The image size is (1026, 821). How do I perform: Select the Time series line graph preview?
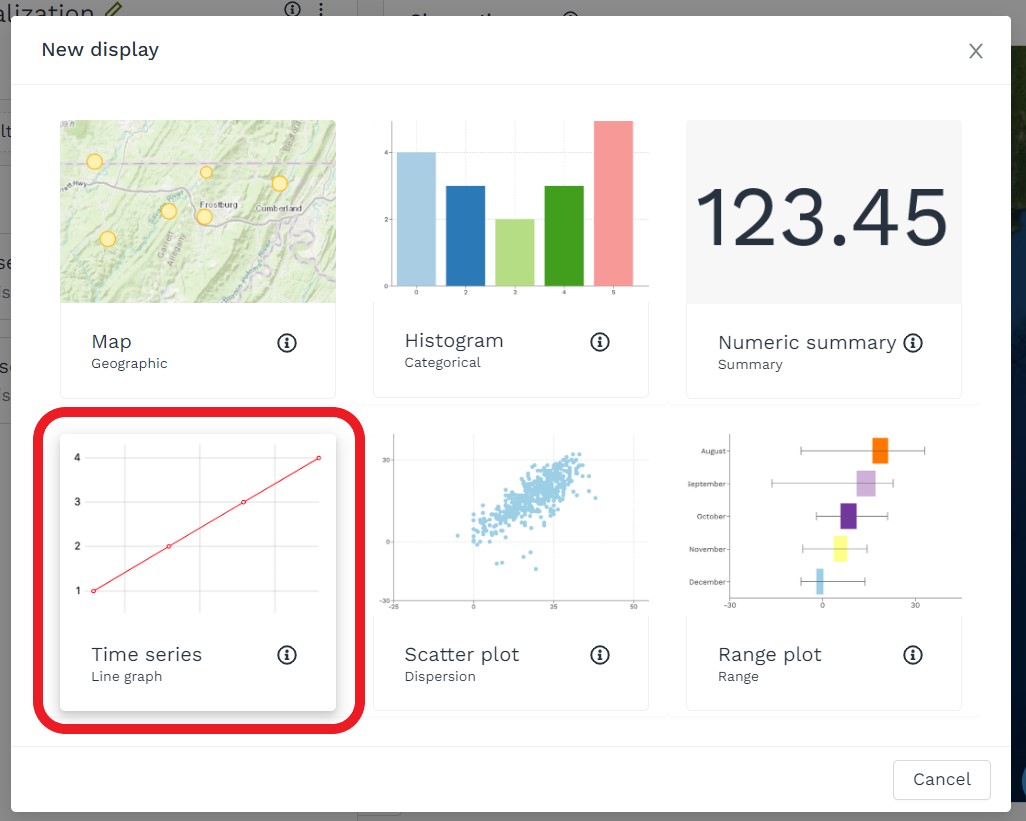point(198,525)
